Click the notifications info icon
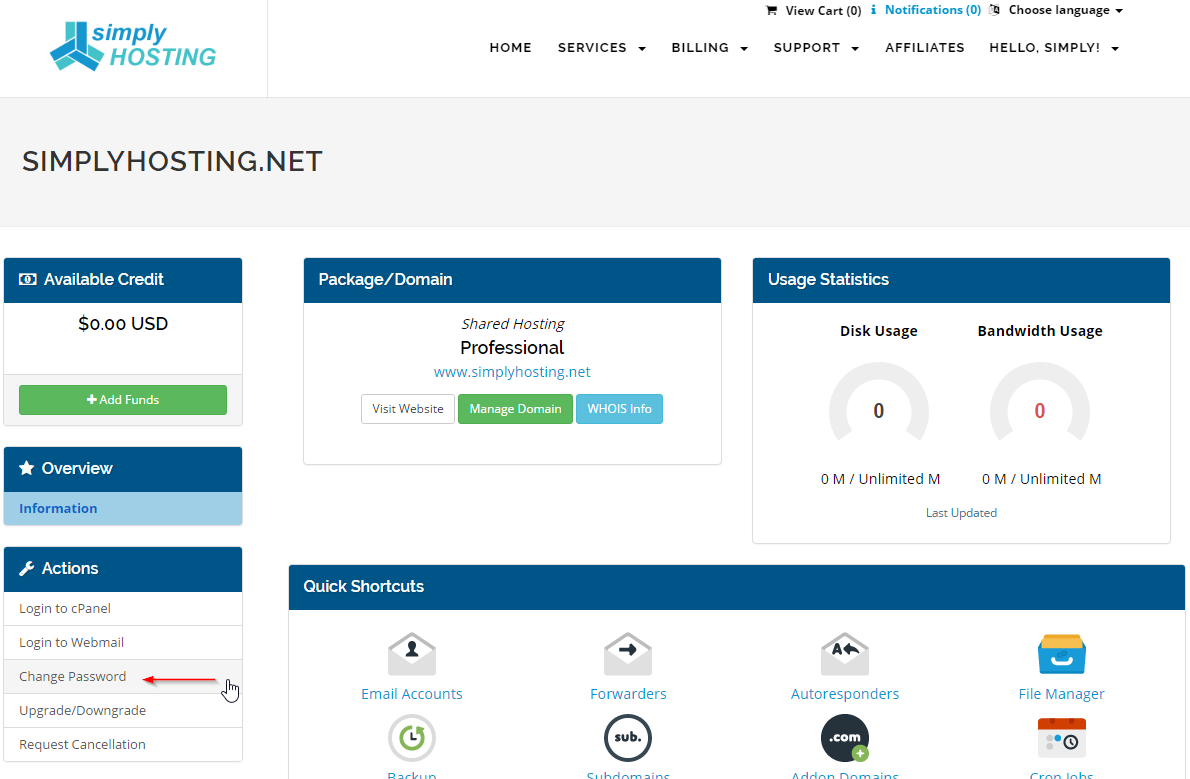The width and height of the screenshot is (1190, 779). (x=874, y=10)
